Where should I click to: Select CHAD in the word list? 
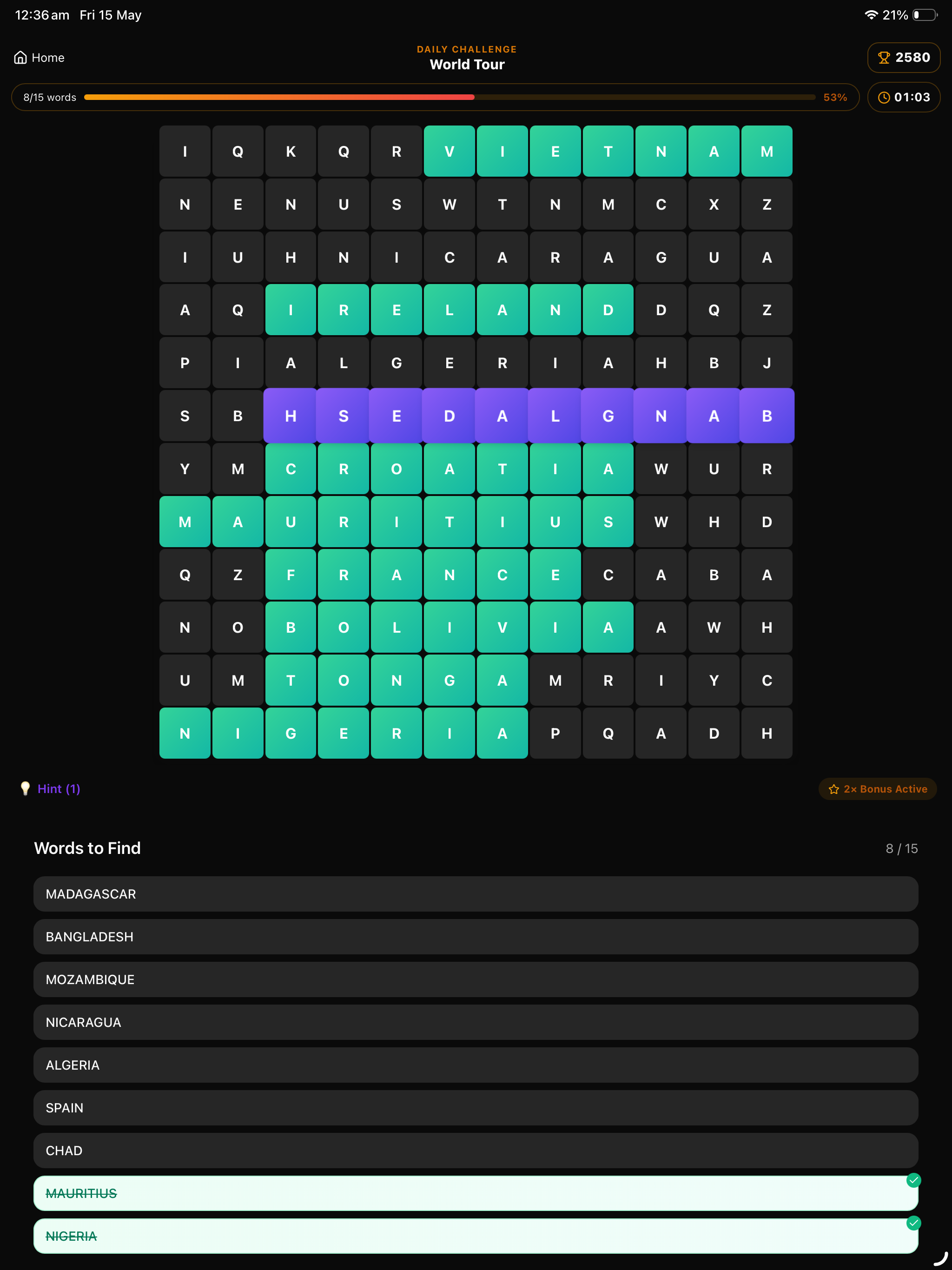coord(476,1150)
